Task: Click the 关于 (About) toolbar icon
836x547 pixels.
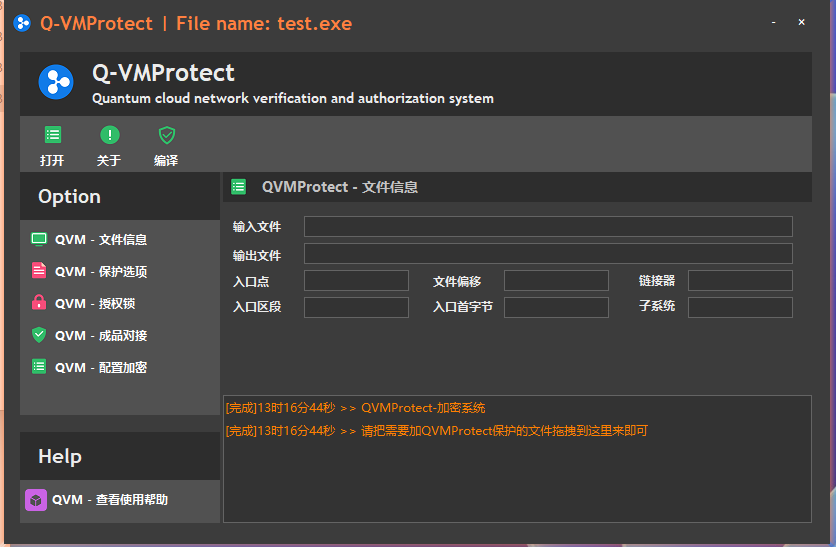Action: tap(109, 135)
